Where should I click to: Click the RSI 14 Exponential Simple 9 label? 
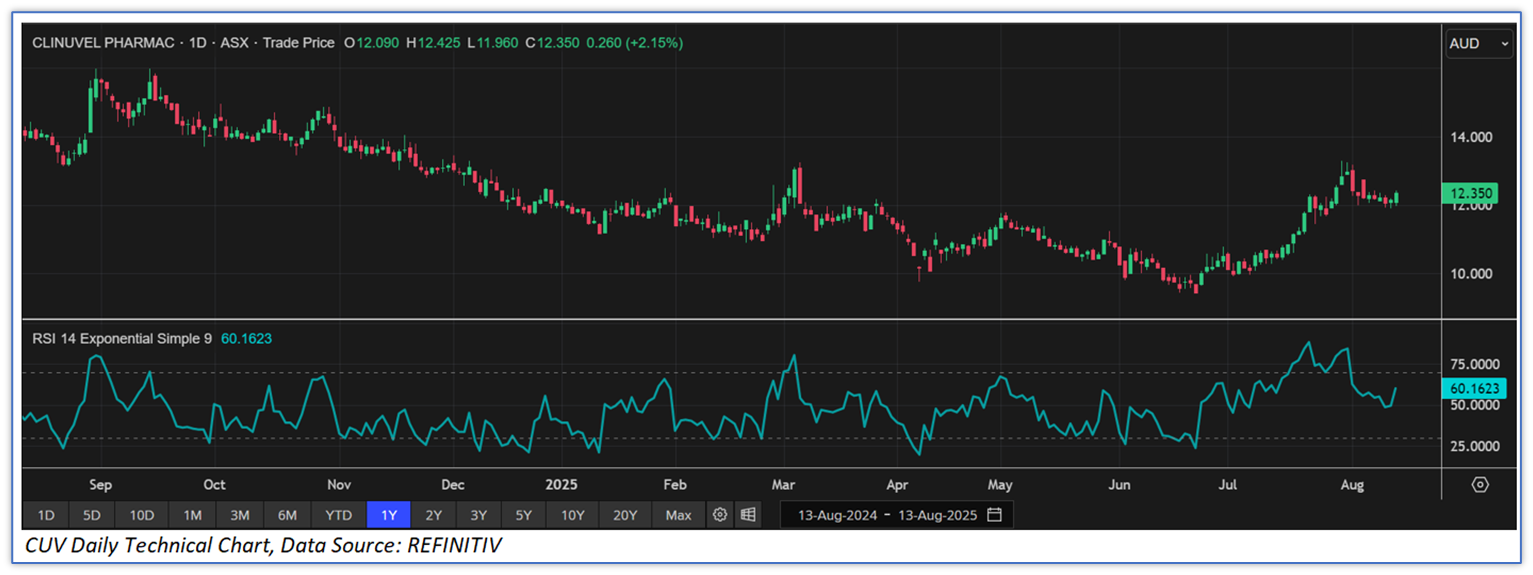pyautogui.click(x=122, y=339)
